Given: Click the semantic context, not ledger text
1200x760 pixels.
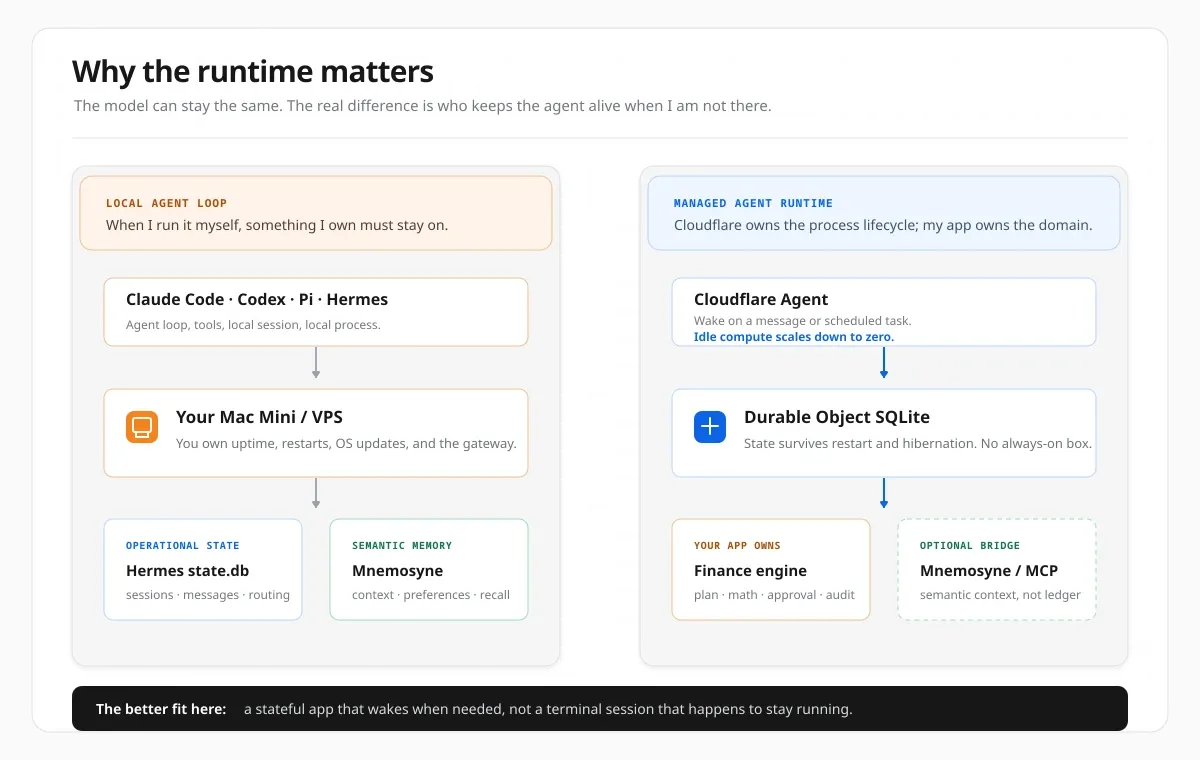Looking at the screenshot, I should (x=1000, y=595).
